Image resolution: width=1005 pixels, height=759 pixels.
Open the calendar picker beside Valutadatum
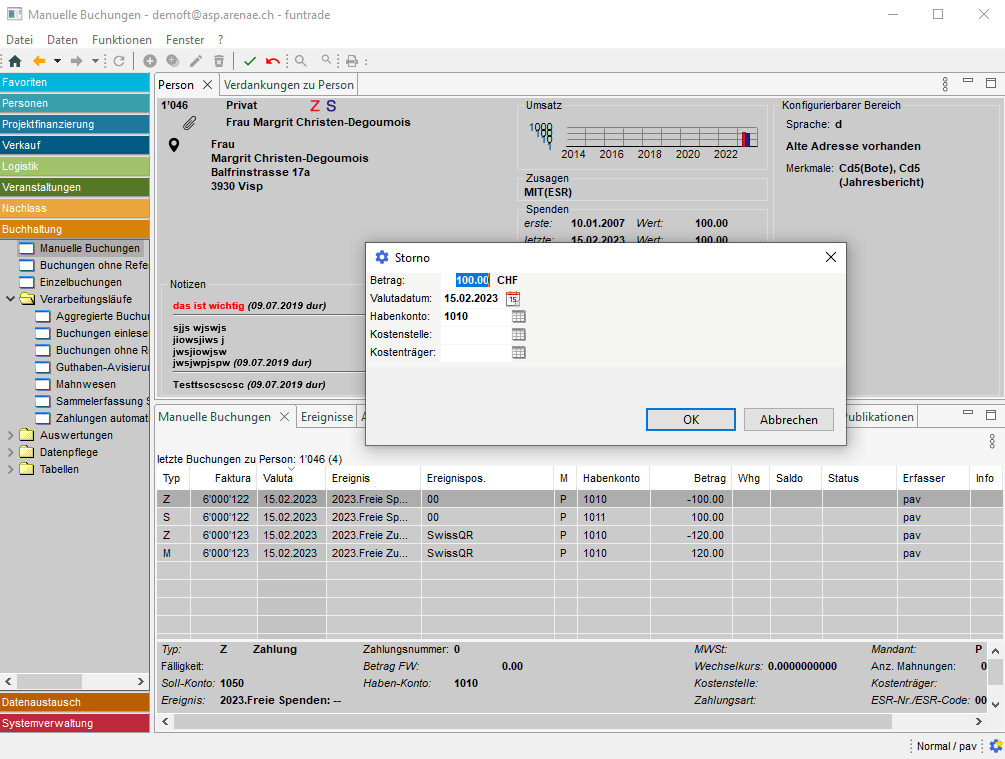[513, 299]
